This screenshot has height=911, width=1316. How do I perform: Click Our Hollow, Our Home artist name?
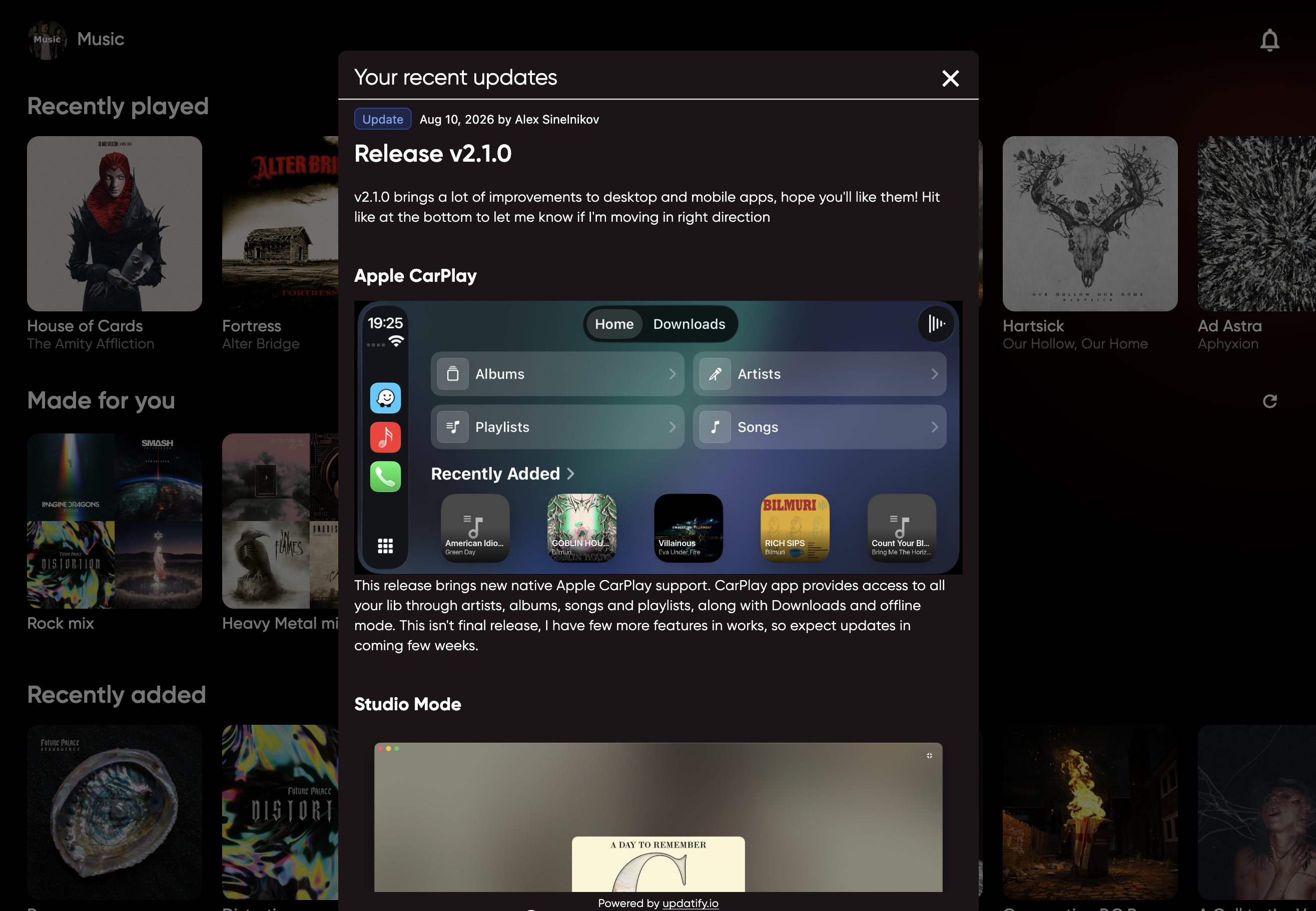coord(1075,343)
